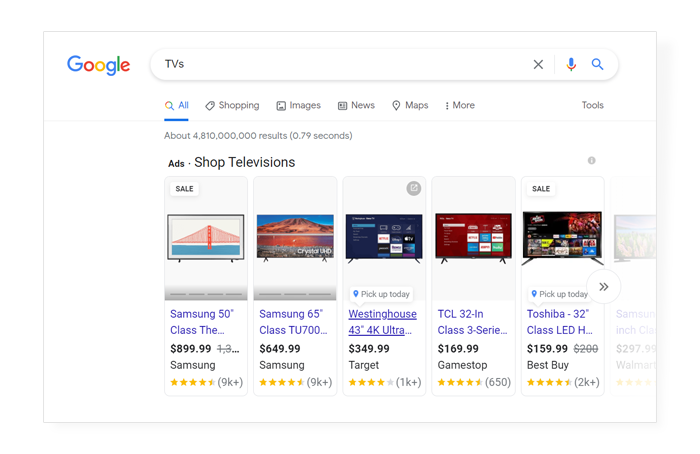Click the star rating (2k+) on the Toshiba card
700x454 pixels.
point(563,382)
